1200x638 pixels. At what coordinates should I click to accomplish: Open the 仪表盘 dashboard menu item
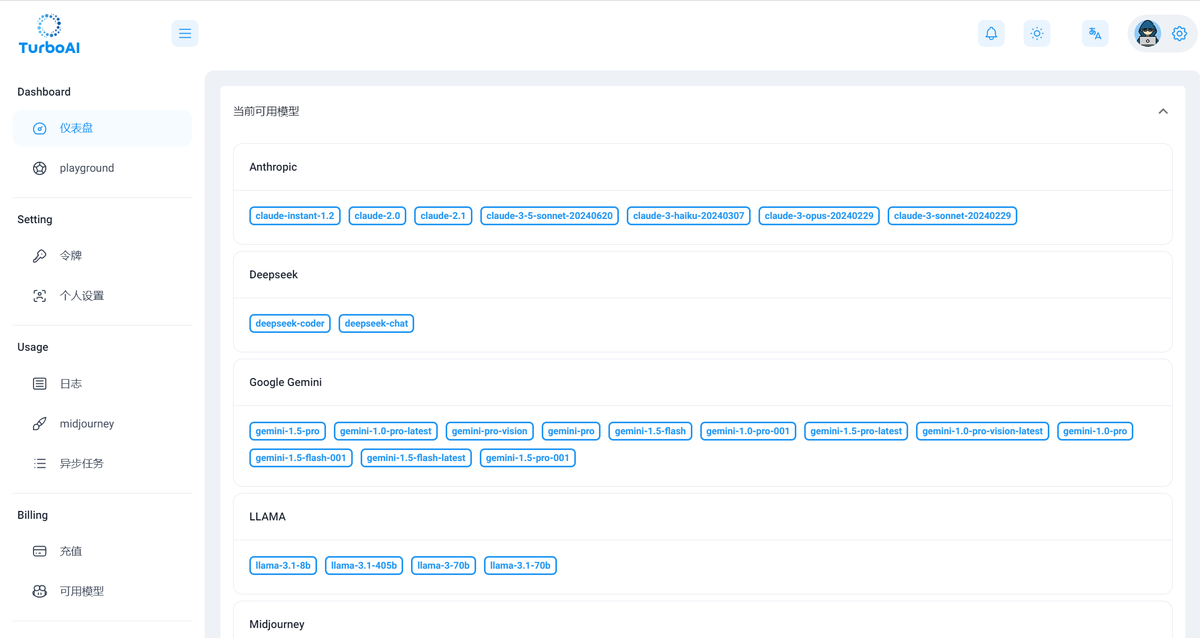102,128
